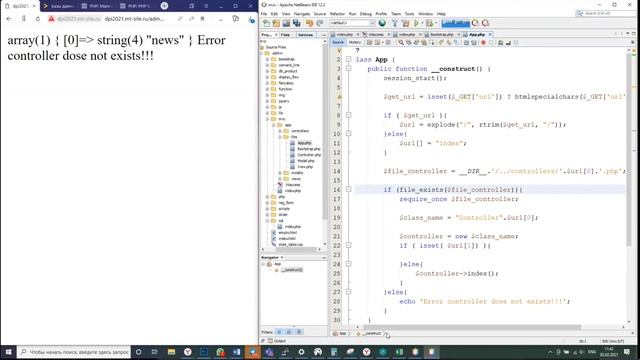
Task: Click the first profiler circular icon
Action: pyautogui.click(x=475, y=23)
